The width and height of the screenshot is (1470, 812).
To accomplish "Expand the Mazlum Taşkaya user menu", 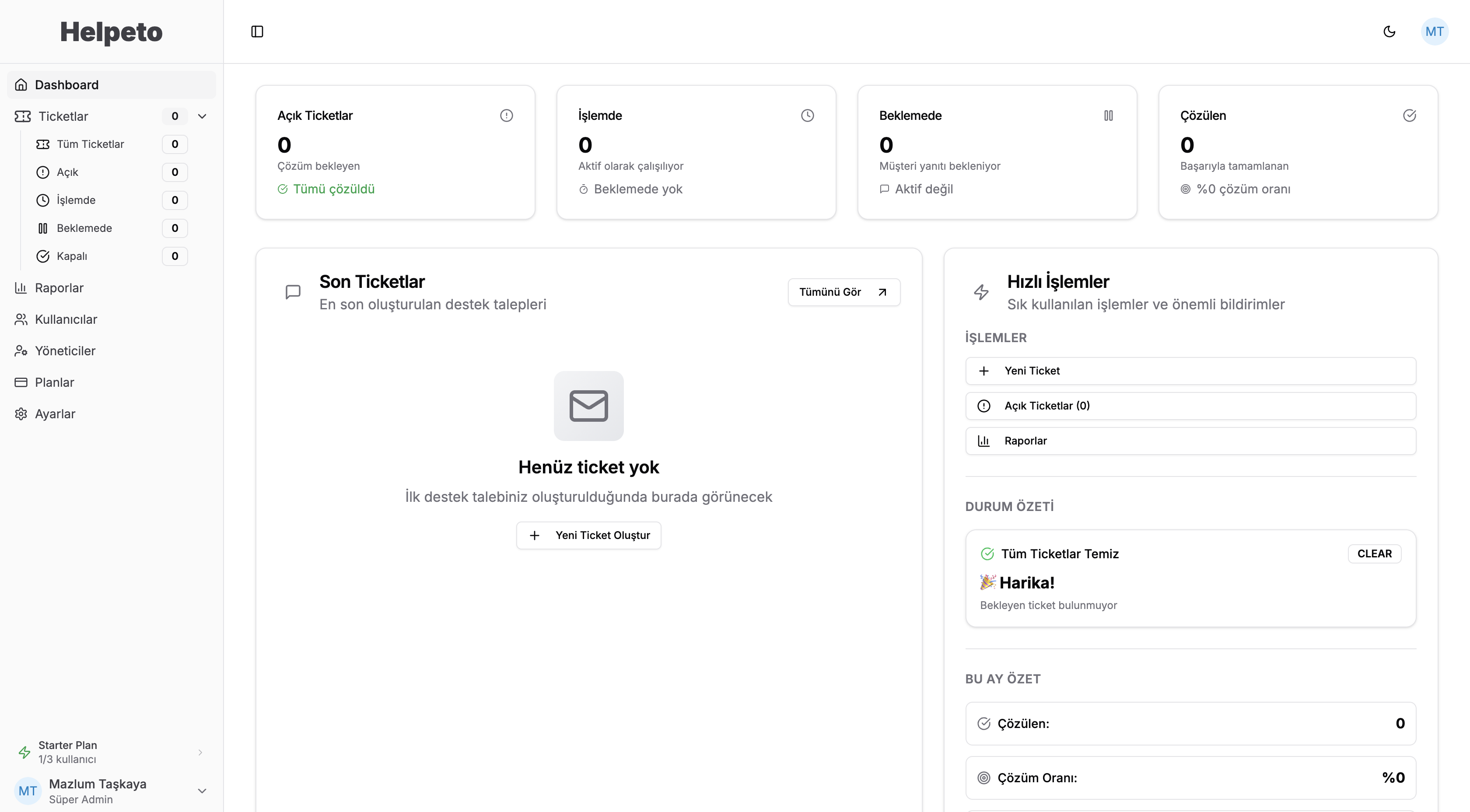I will point(202,791).
